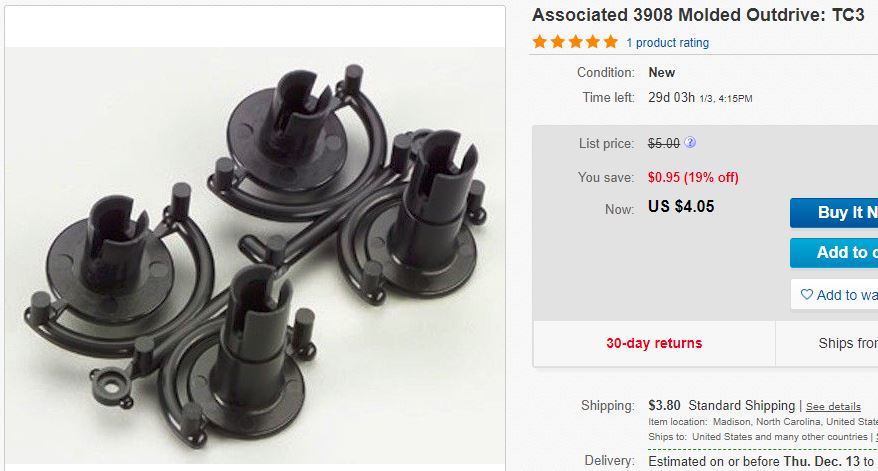Click the Add to cart button
The height and width of the screenshot is (471, 878).
point(834,253)
